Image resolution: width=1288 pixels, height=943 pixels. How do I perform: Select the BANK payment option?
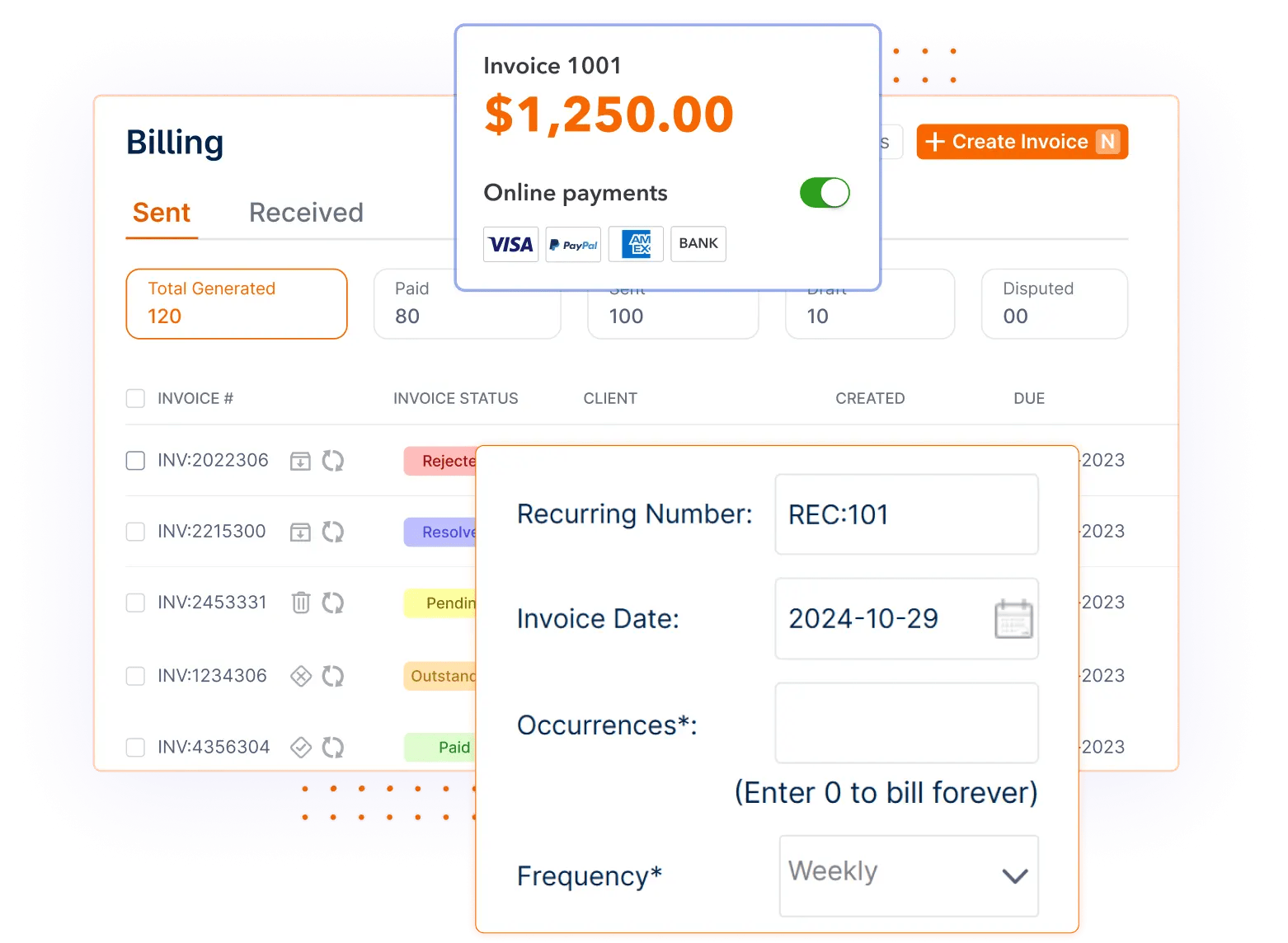698,244
